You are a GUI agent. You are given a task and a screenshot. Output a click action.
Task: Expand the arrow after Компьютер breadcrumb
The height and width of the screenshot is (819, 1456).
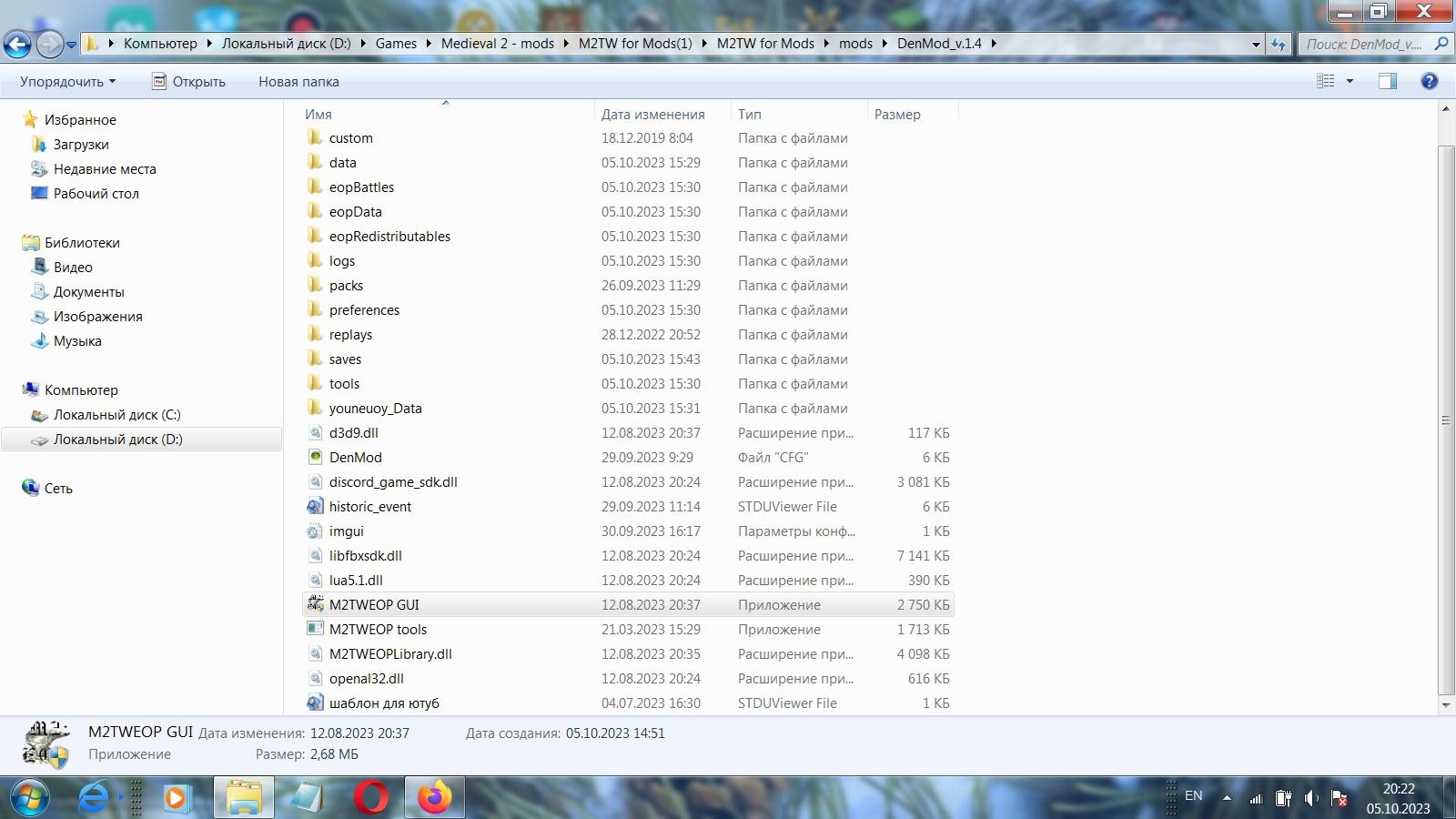(x=208, y=44)
